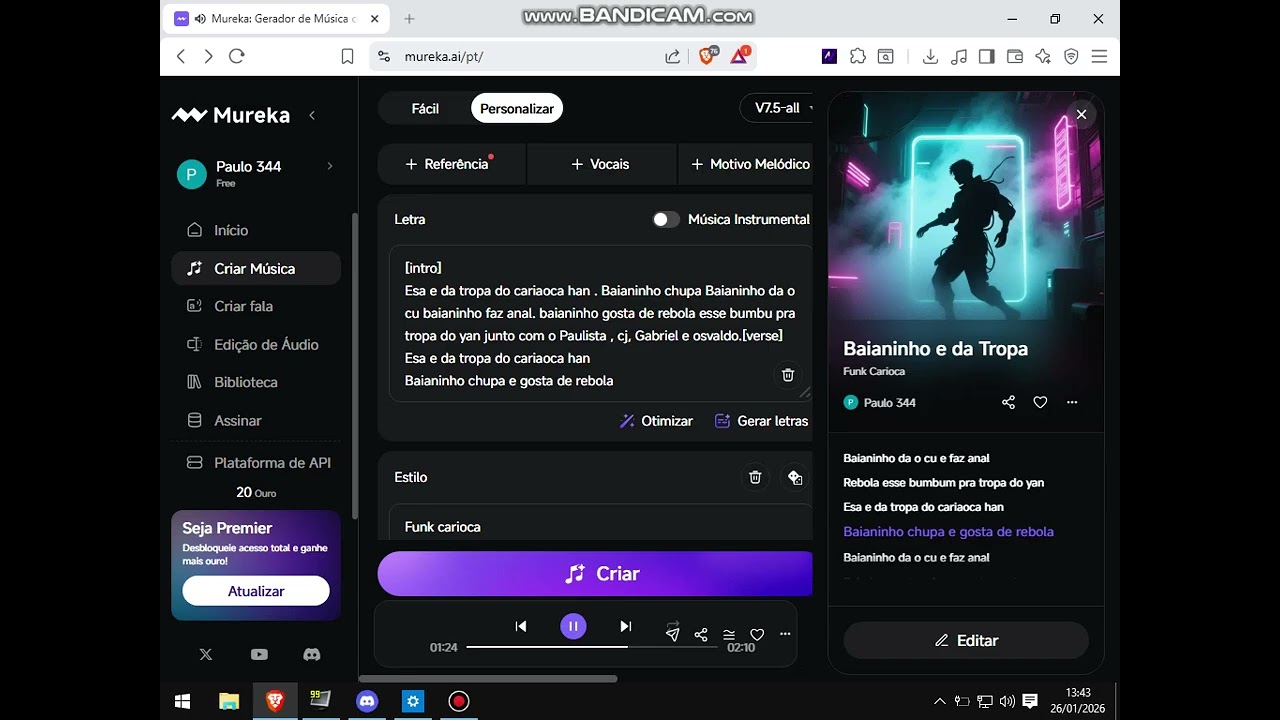Open Mureka's Discord link in the sidebar
This screenshot has height=720, width=1280.
click(x=312, y=654)
